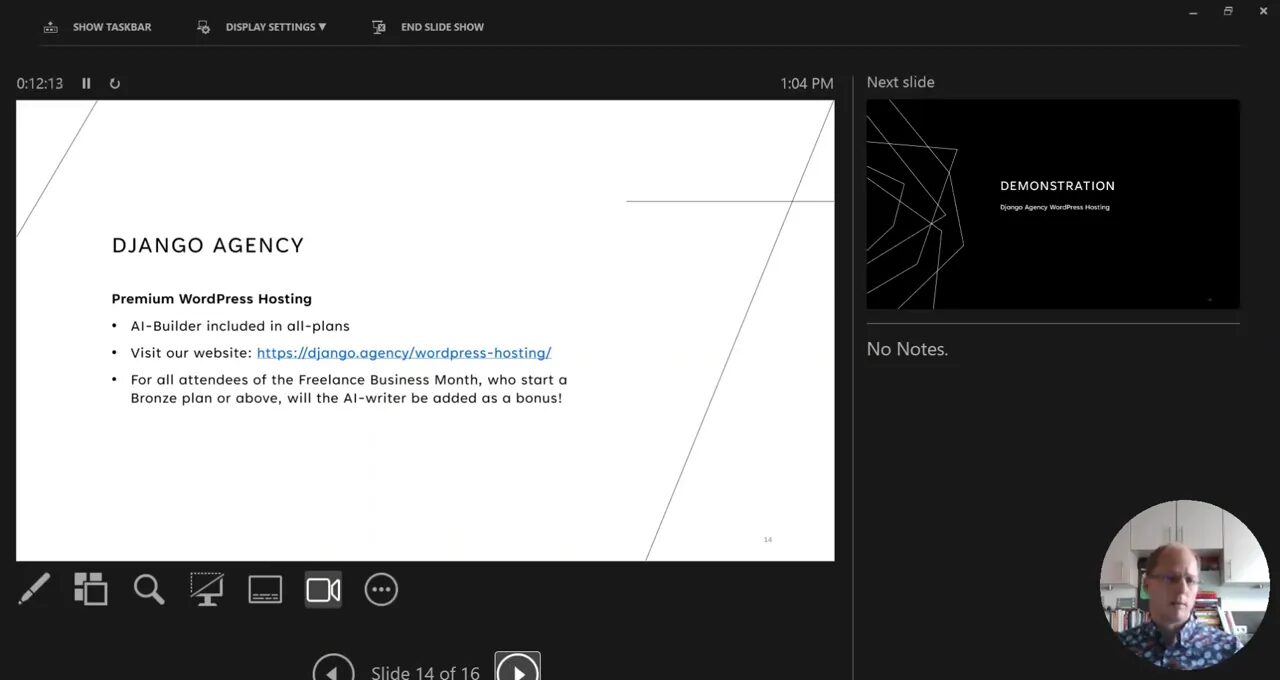The image size is (1280, 680).
Task: Click the show taskbar icon
Action: point(51,27)
